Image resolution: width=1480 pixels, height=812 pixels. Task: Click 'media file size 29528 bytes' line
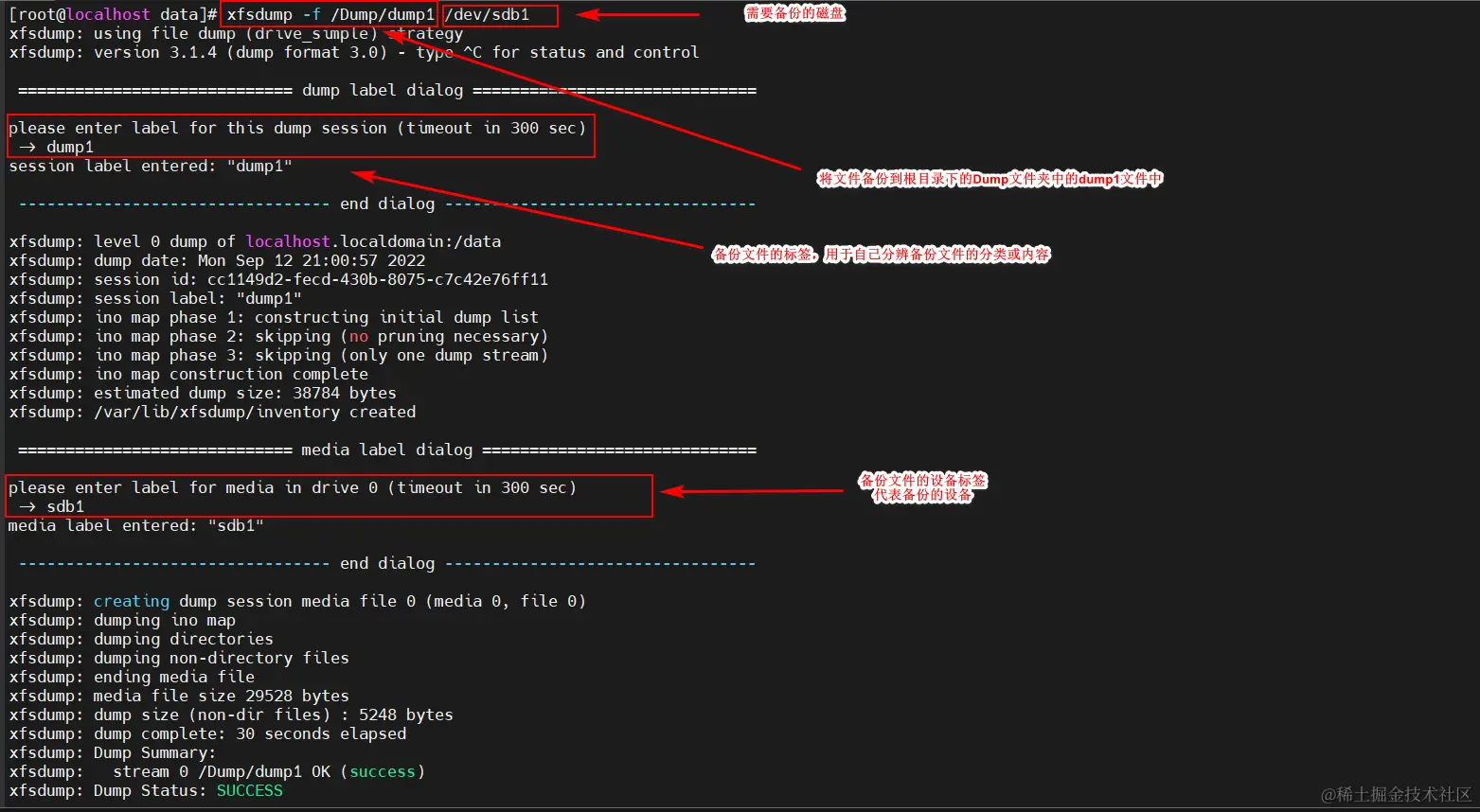(x=179, y=696)
